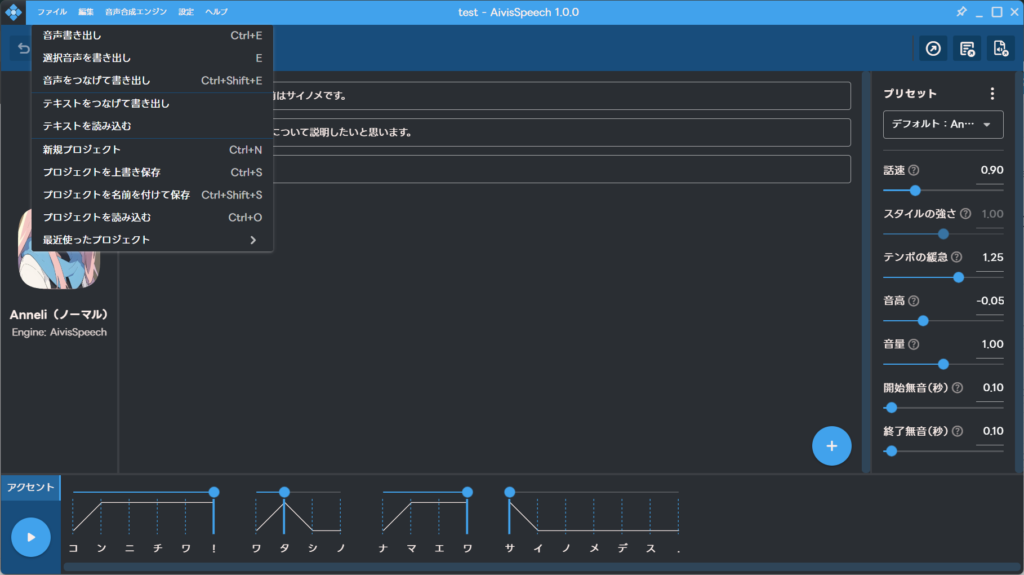Open the ヘルプ menu

(x=217, y=12)
